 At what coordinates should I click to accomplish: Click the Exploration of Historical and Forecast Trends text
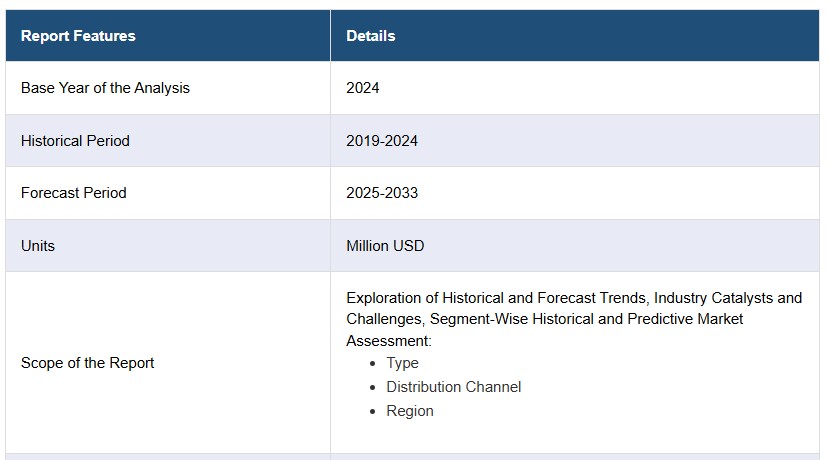496,298
